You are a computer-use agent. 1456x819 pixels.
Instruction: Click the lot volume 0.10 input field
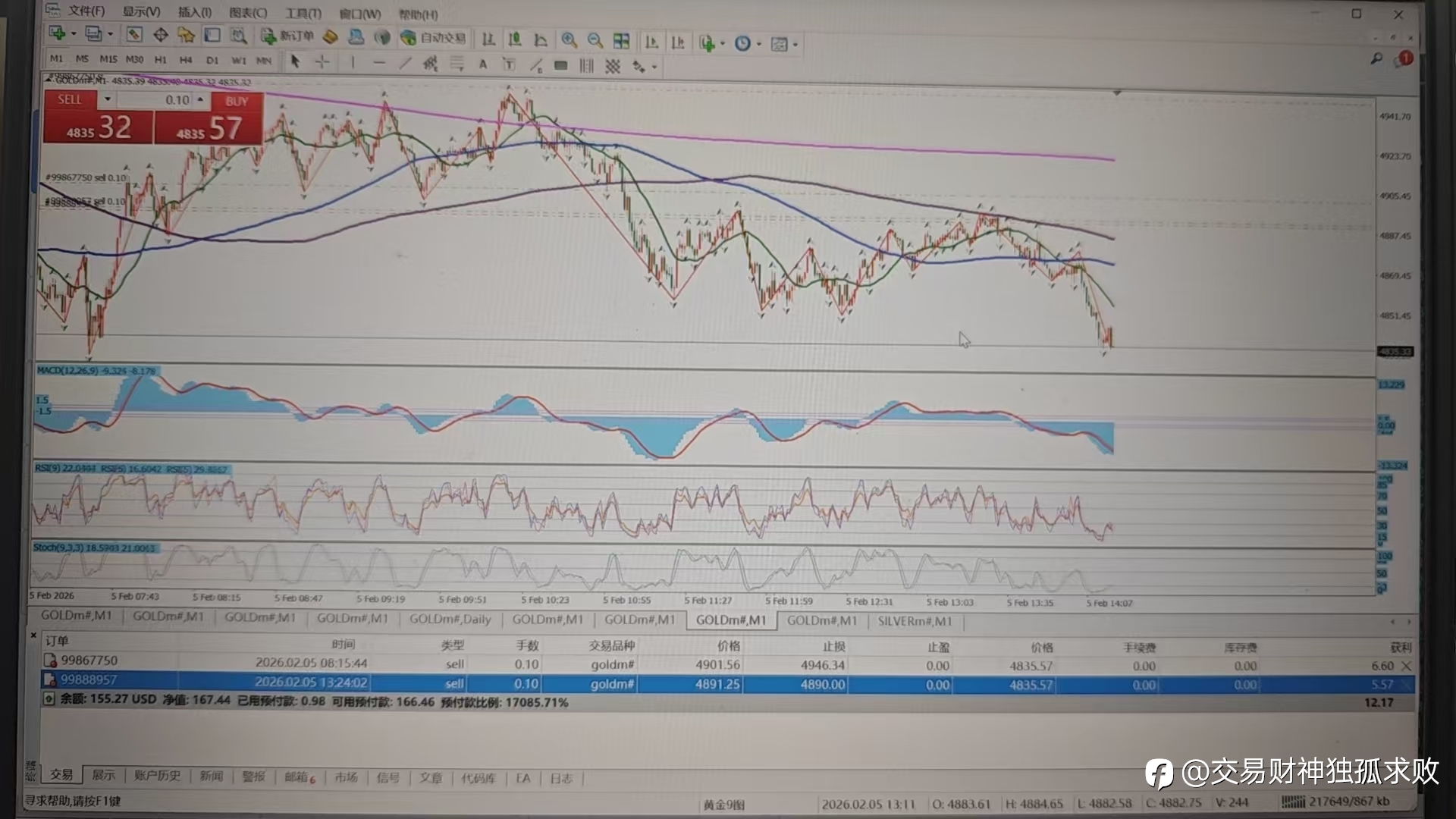[162, 100]
